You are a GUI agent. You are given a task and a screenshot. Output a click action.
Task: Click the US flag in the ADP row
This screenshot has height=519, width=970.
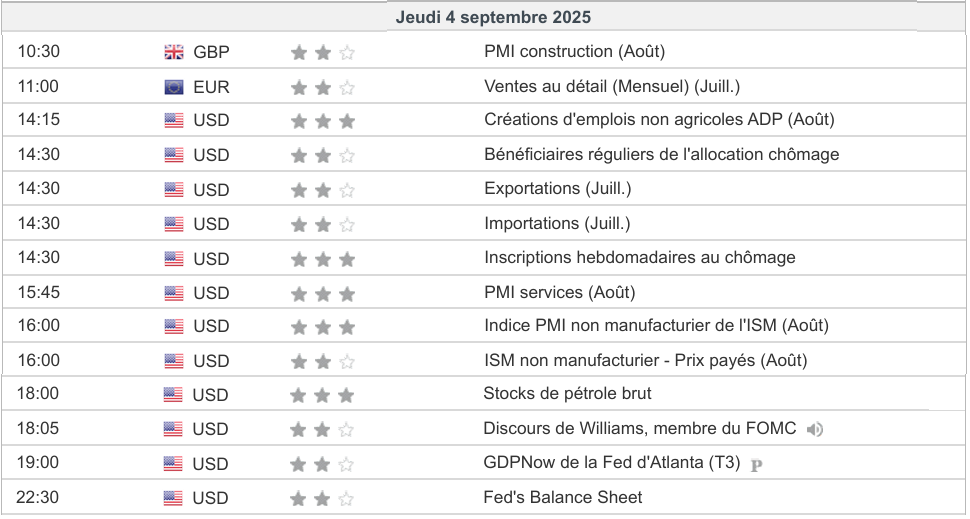point(174,121)
